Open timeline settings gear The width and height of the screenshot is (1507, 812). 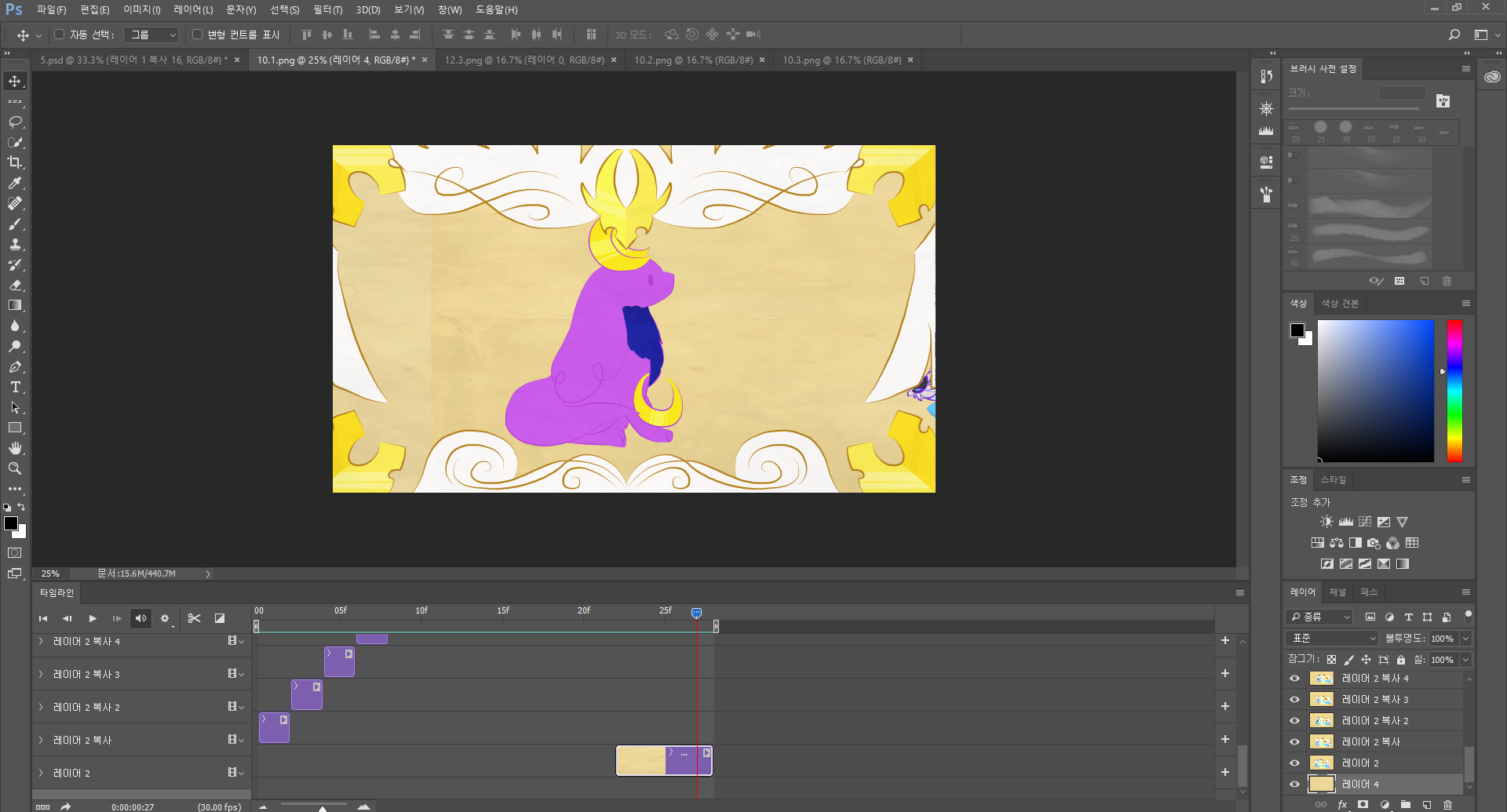(165, 618)
